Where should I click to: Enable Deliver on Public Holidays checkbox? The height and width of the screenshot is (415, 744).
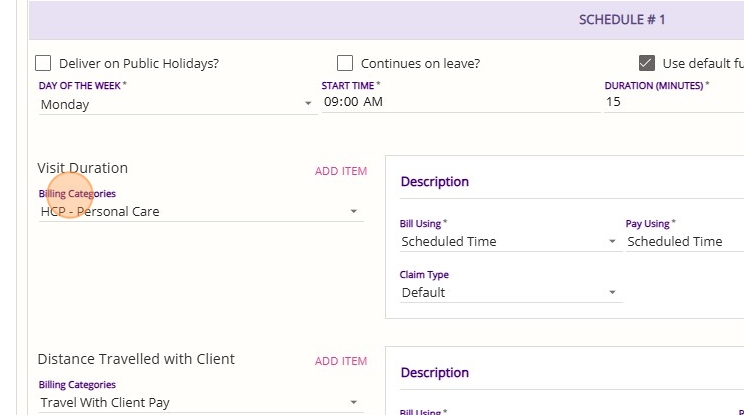click(44, 63)
